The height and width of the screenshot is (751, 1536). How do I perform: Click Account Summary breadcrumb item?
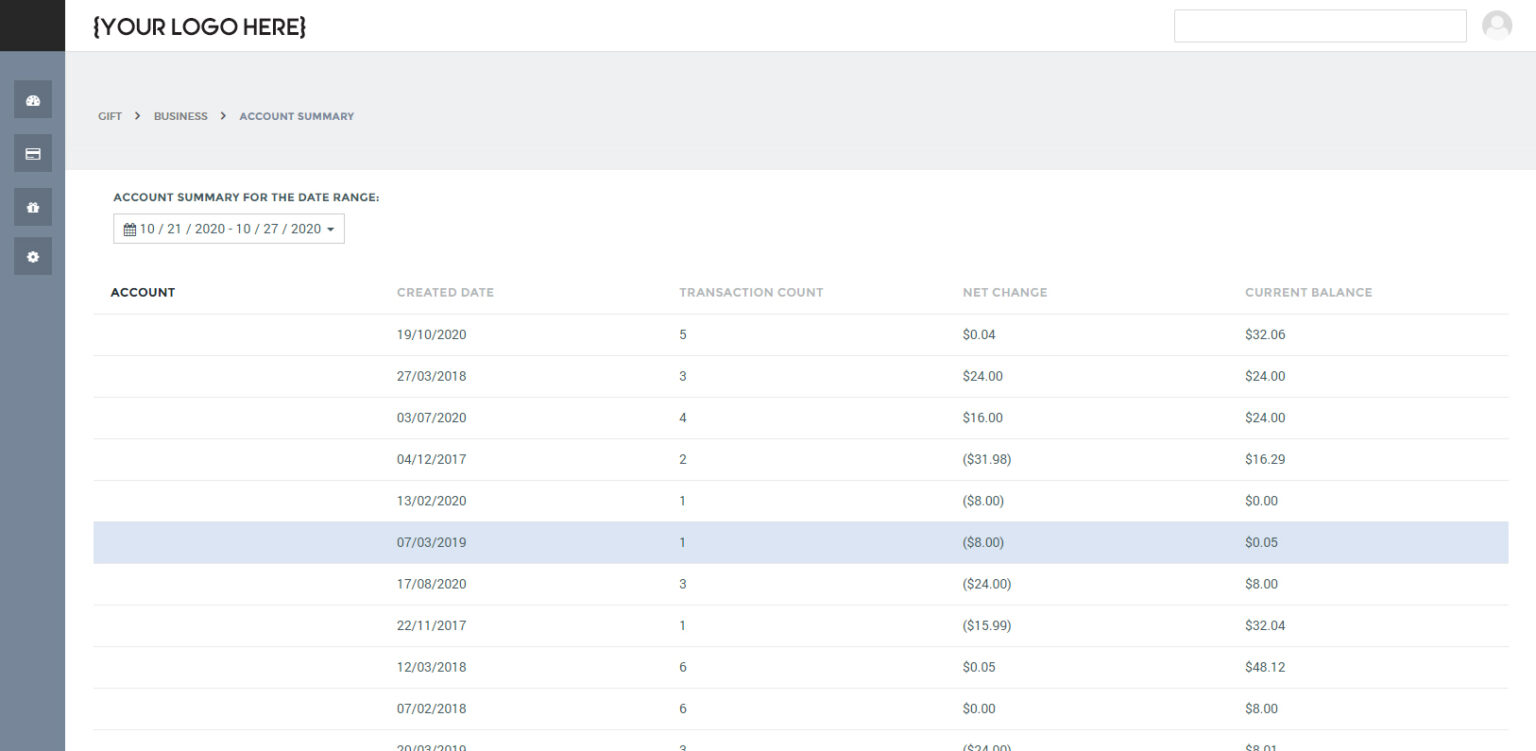pos(296,116)
